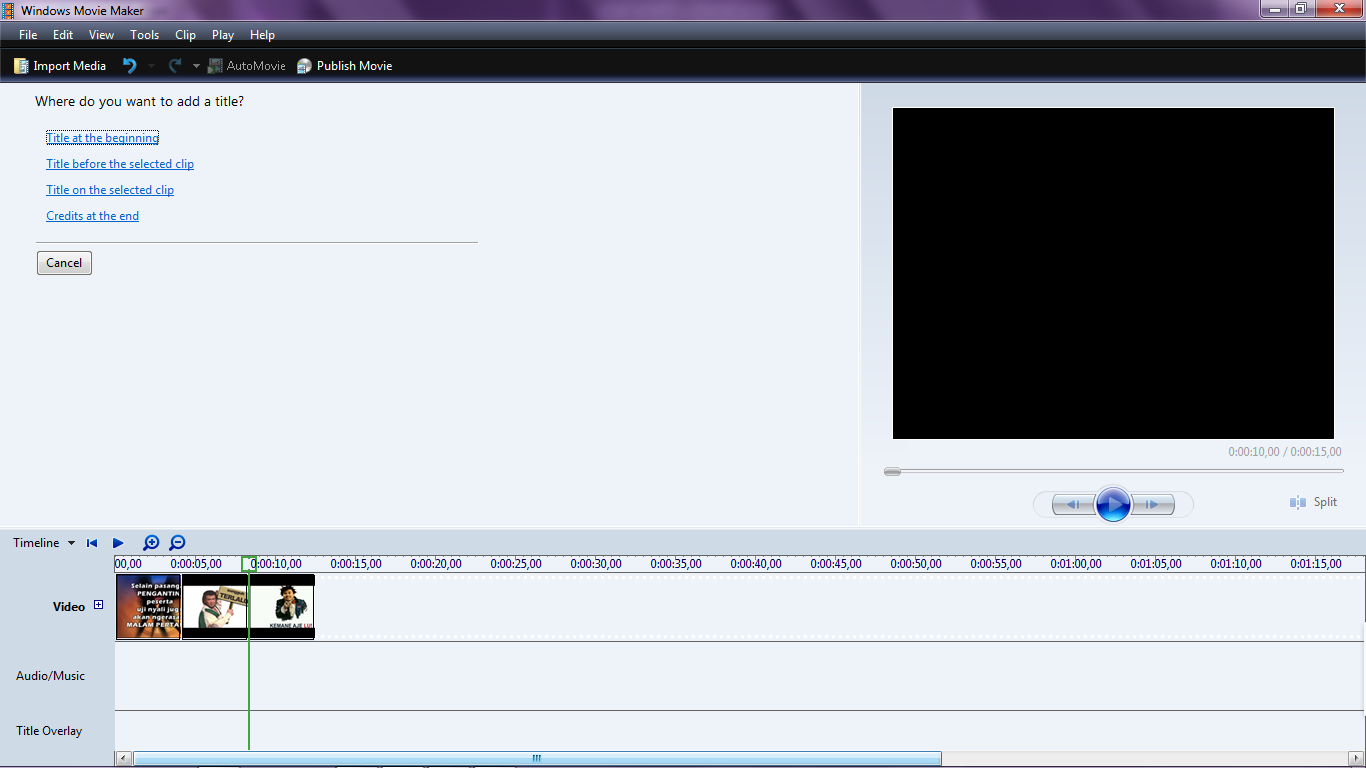Open Import Media
This screenshot has width=1366, height=768.
coord(59,65)
